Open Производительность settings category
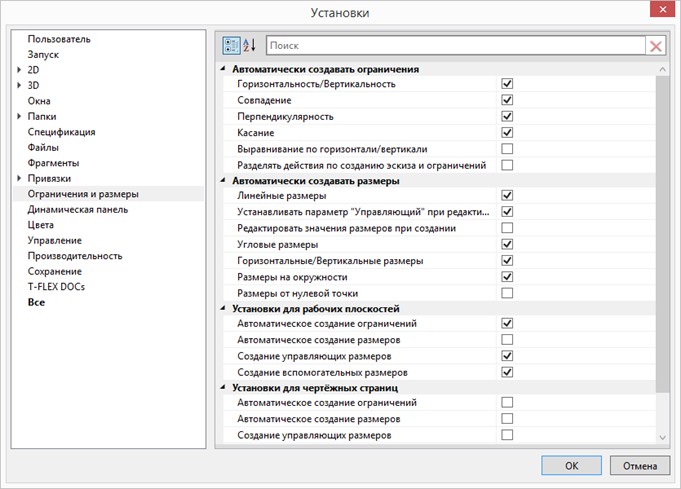 point(75,256)
